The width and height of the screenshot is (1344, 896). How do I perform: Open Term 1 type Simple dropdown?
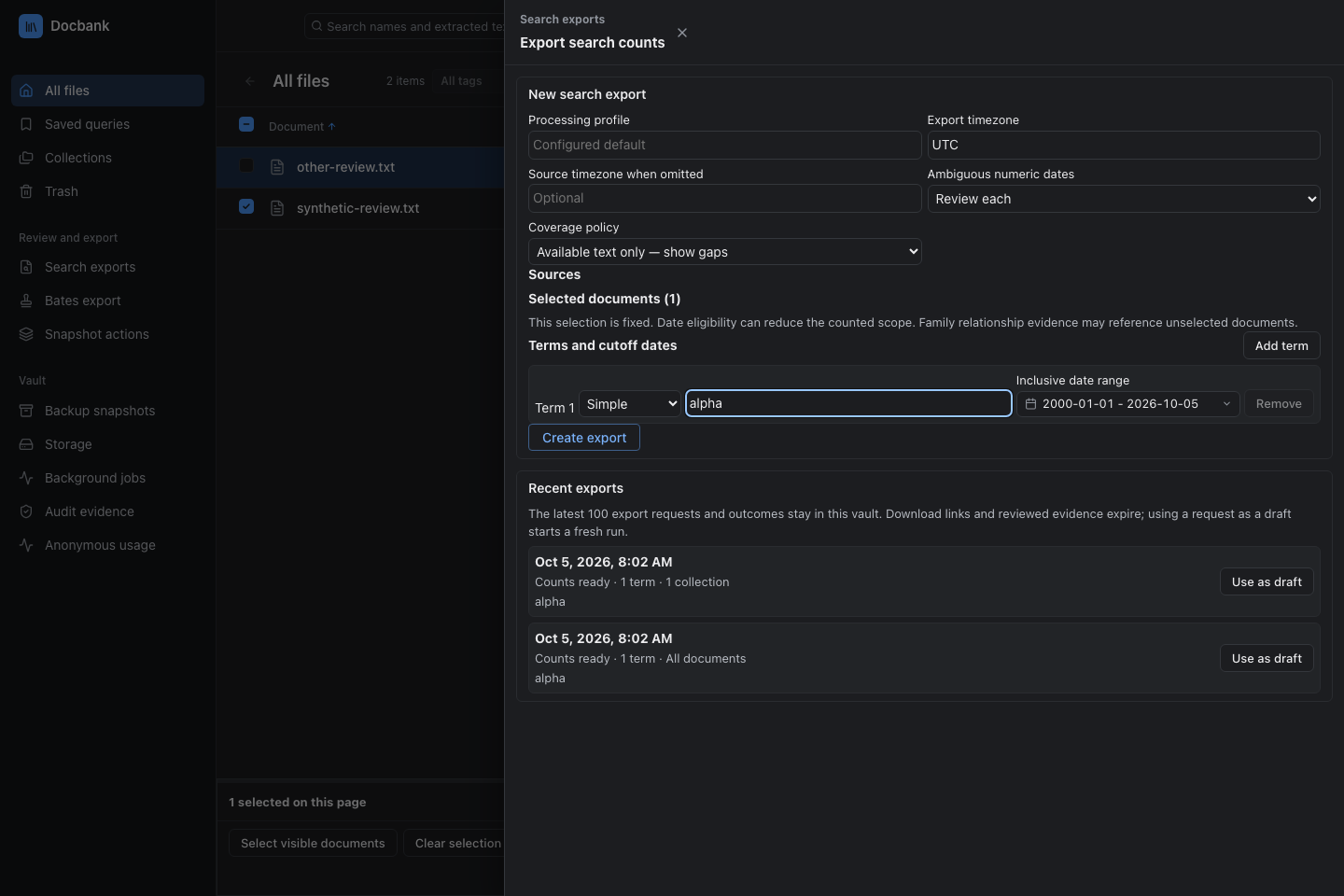(630, 404)
